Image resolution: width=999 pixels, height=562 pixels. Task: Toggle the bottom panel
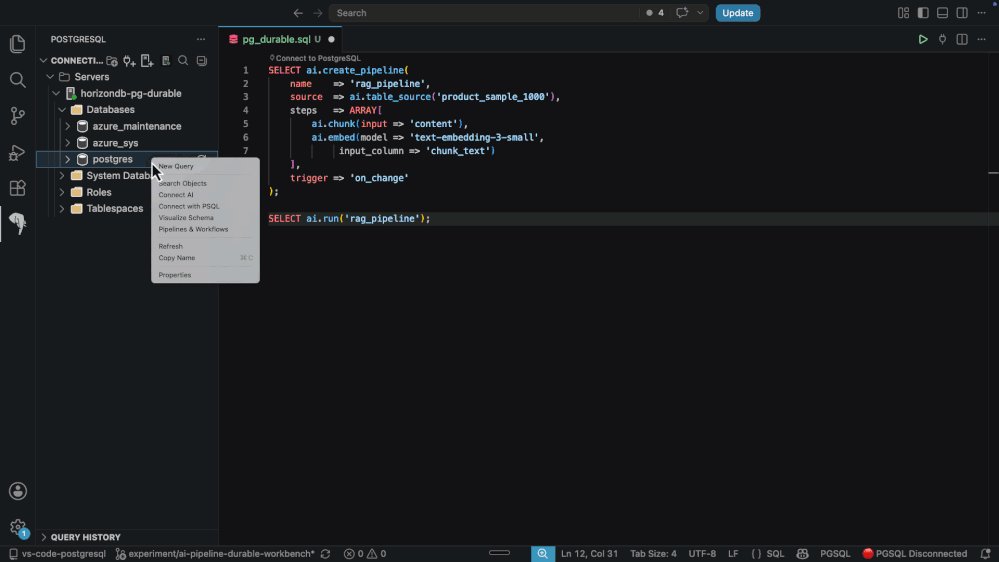942,13
